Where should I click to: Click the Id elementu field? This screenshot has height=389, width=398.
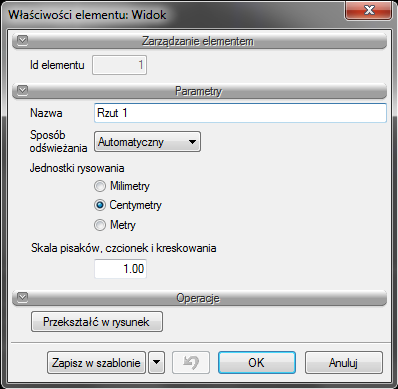pyautogui.click(x=119, y=65)
